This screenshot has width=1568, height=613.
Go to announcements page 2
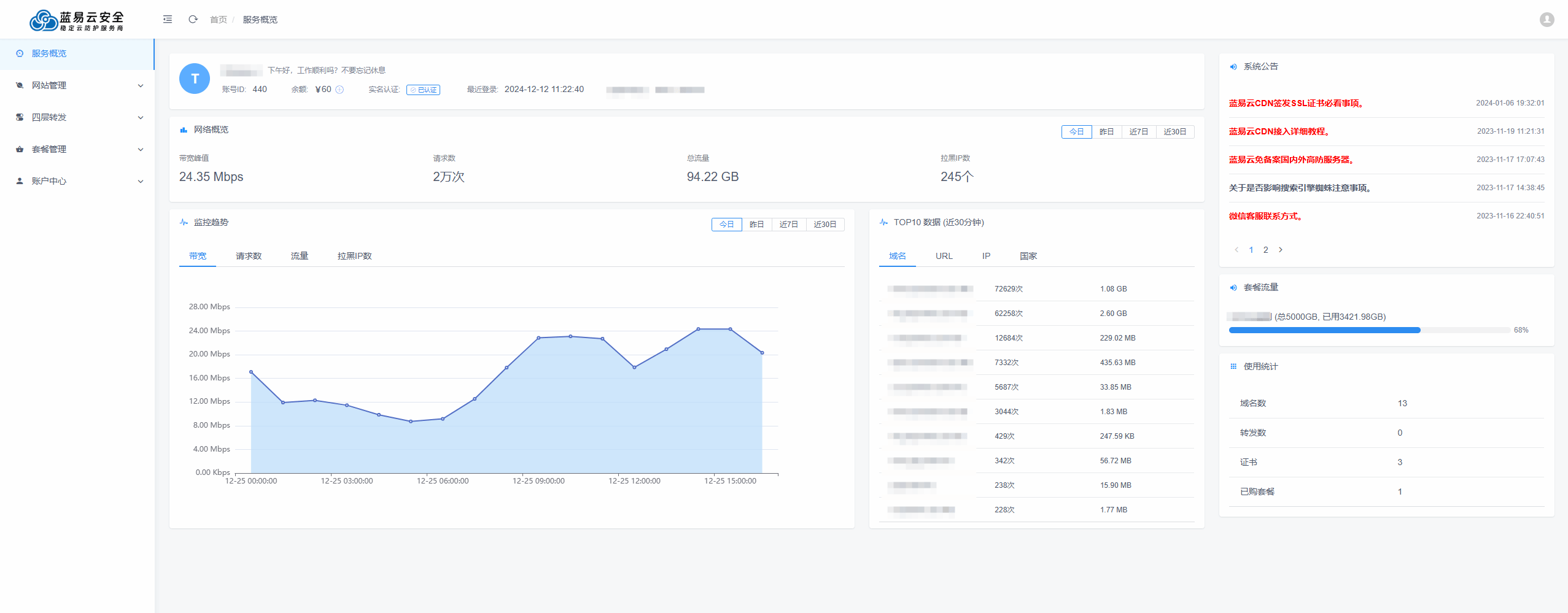(1266, 250)
